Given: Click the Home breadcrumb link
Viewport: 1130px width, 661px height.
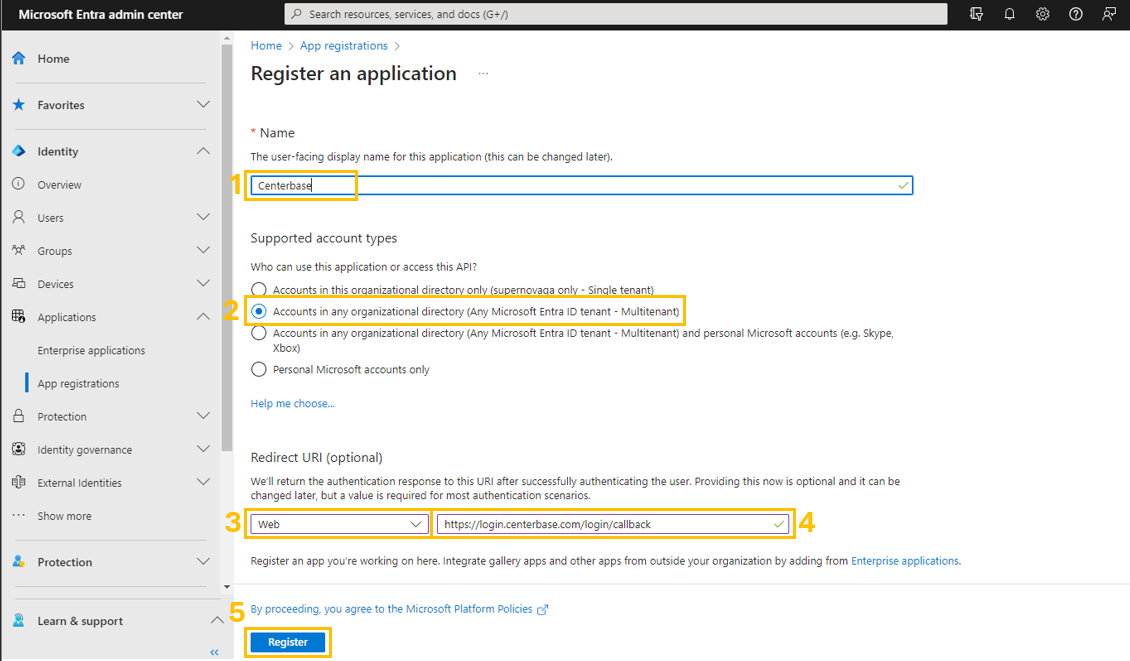Looking at the screenshot, I should click(266, 45).
